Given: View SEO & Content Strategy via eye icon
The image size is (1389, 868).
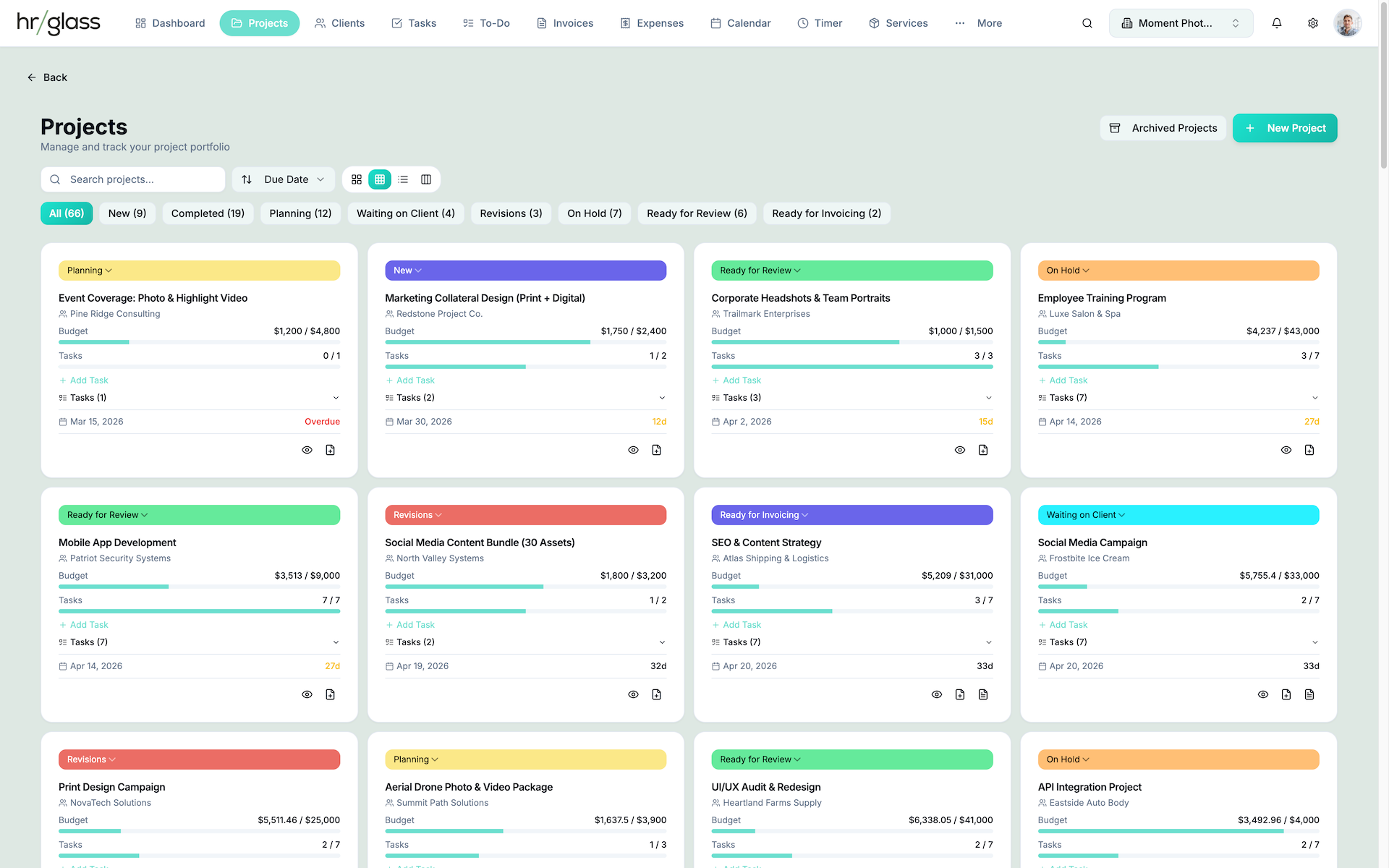Looking at the screenshot, I should tap(937, 694).
